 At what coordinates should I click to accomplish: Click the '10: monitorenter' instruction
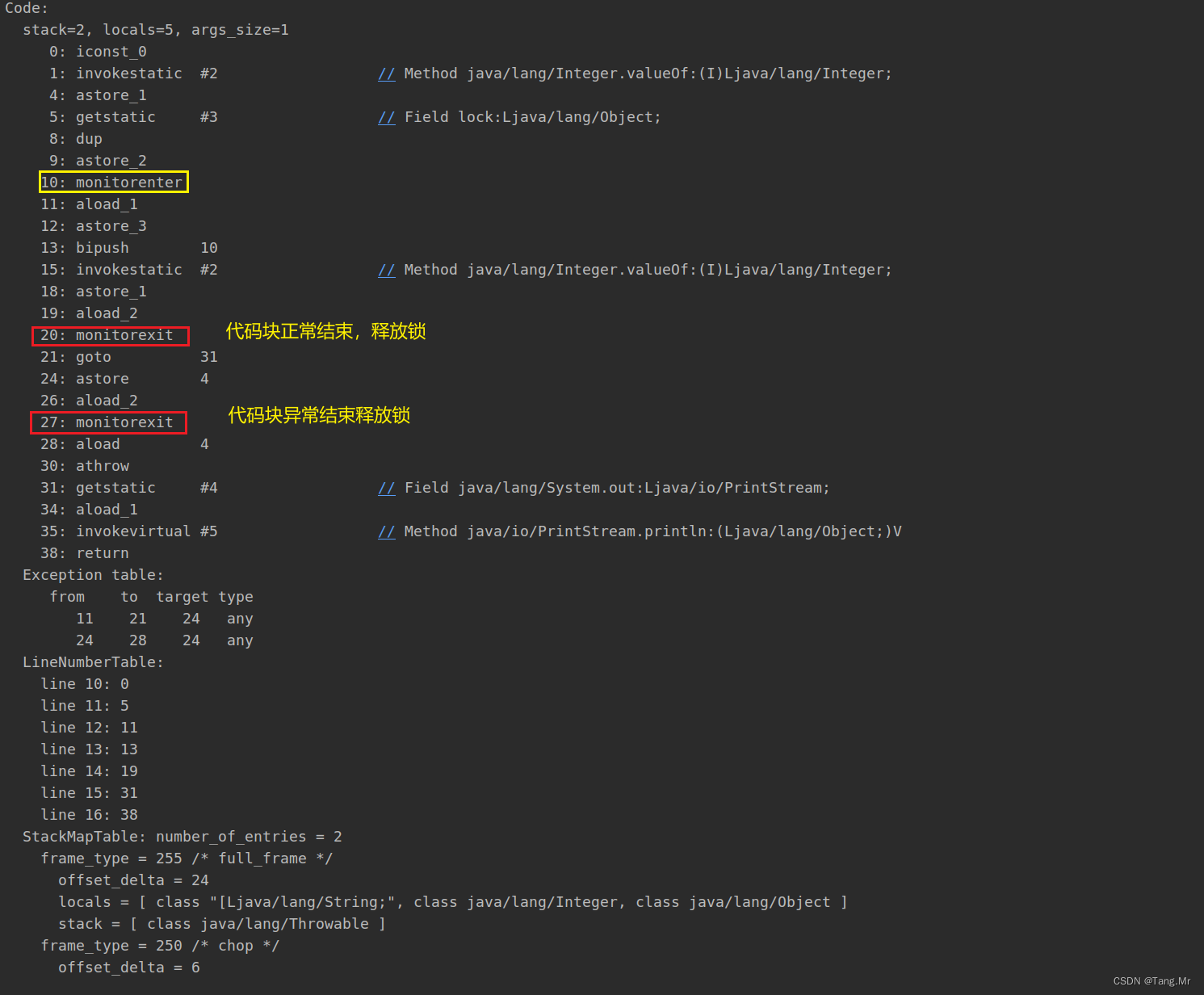113,183
